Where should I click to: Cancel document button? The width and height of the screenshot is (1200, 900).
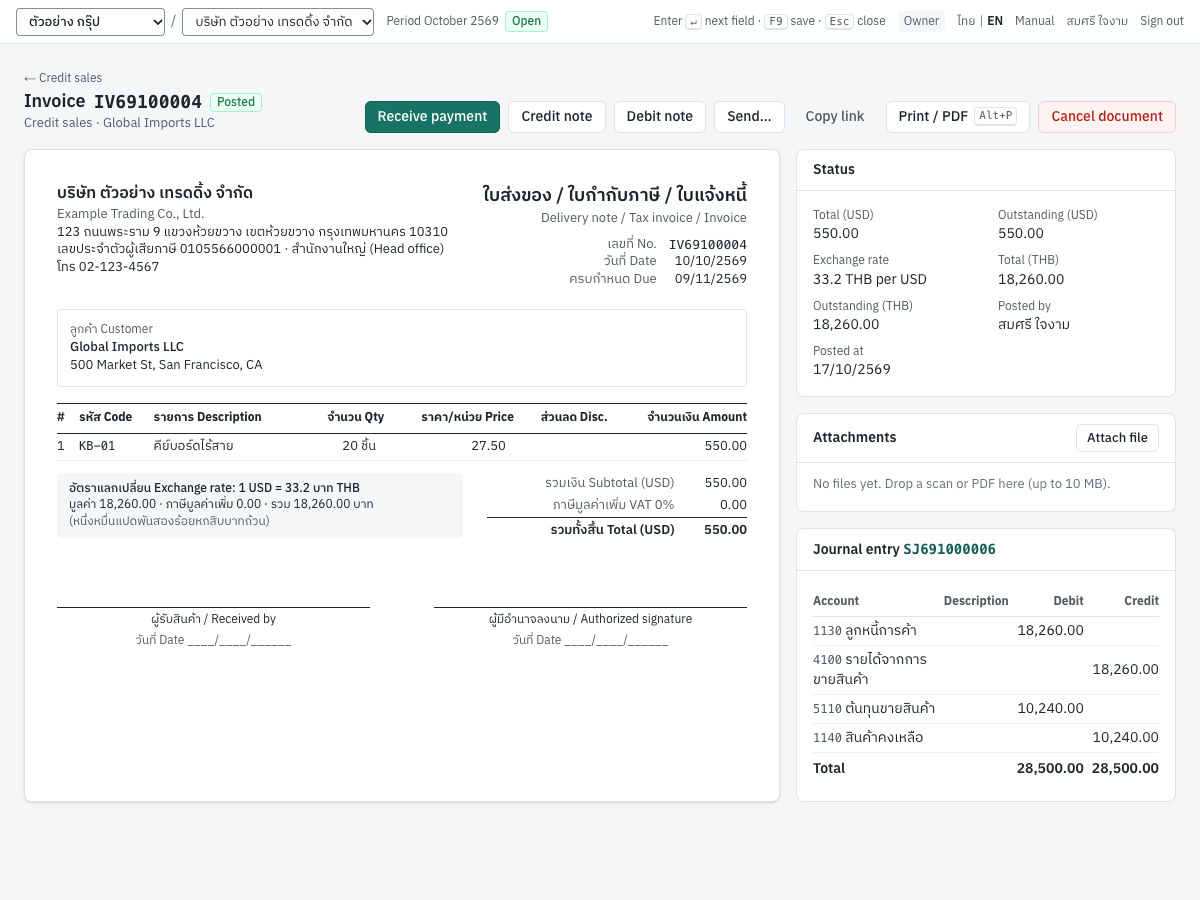(x=1107, y=117)
